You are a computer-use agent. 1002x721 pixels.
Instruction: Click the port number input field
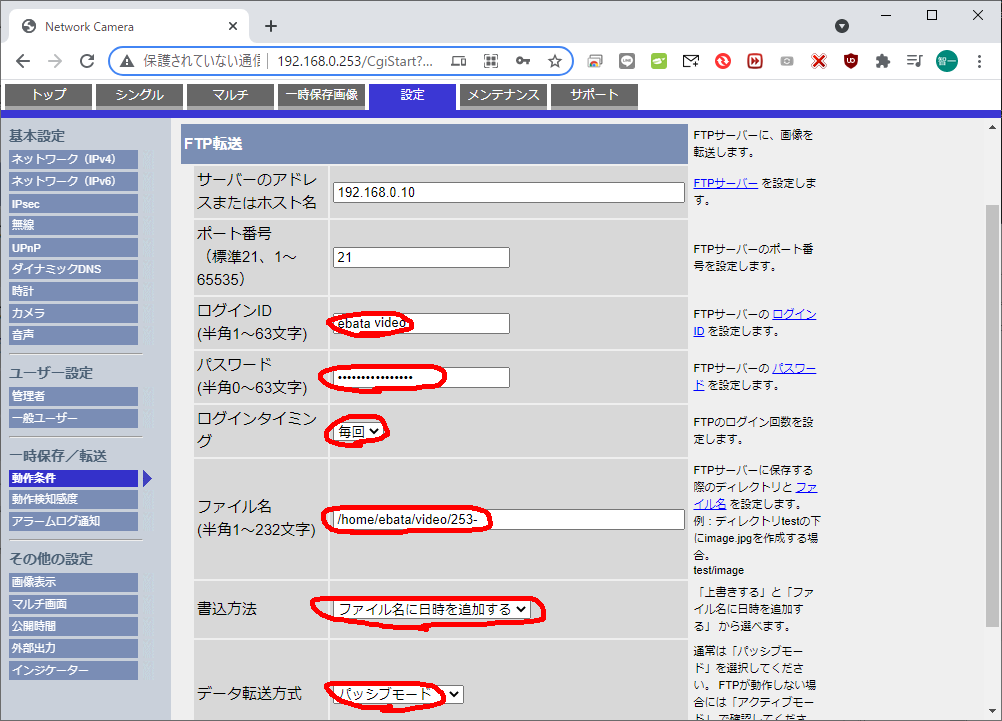(421, 257)
